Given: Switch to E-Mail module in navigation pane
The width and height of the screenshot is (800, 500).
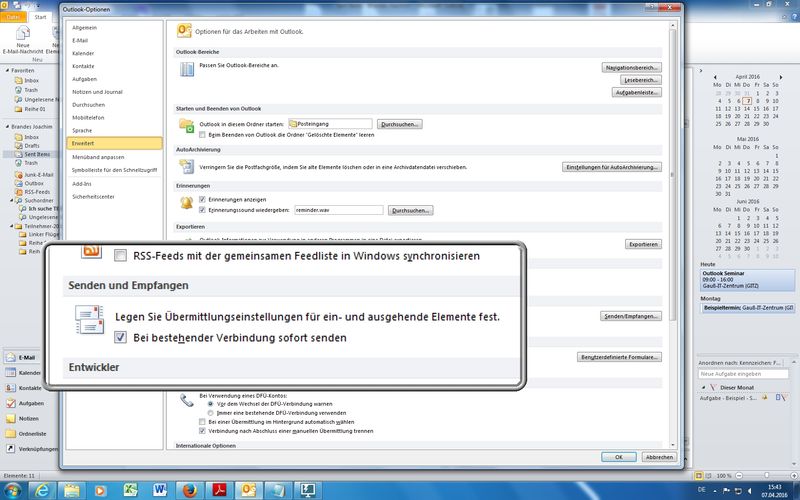Looking at the screenshot, I should tap(27, 358).
